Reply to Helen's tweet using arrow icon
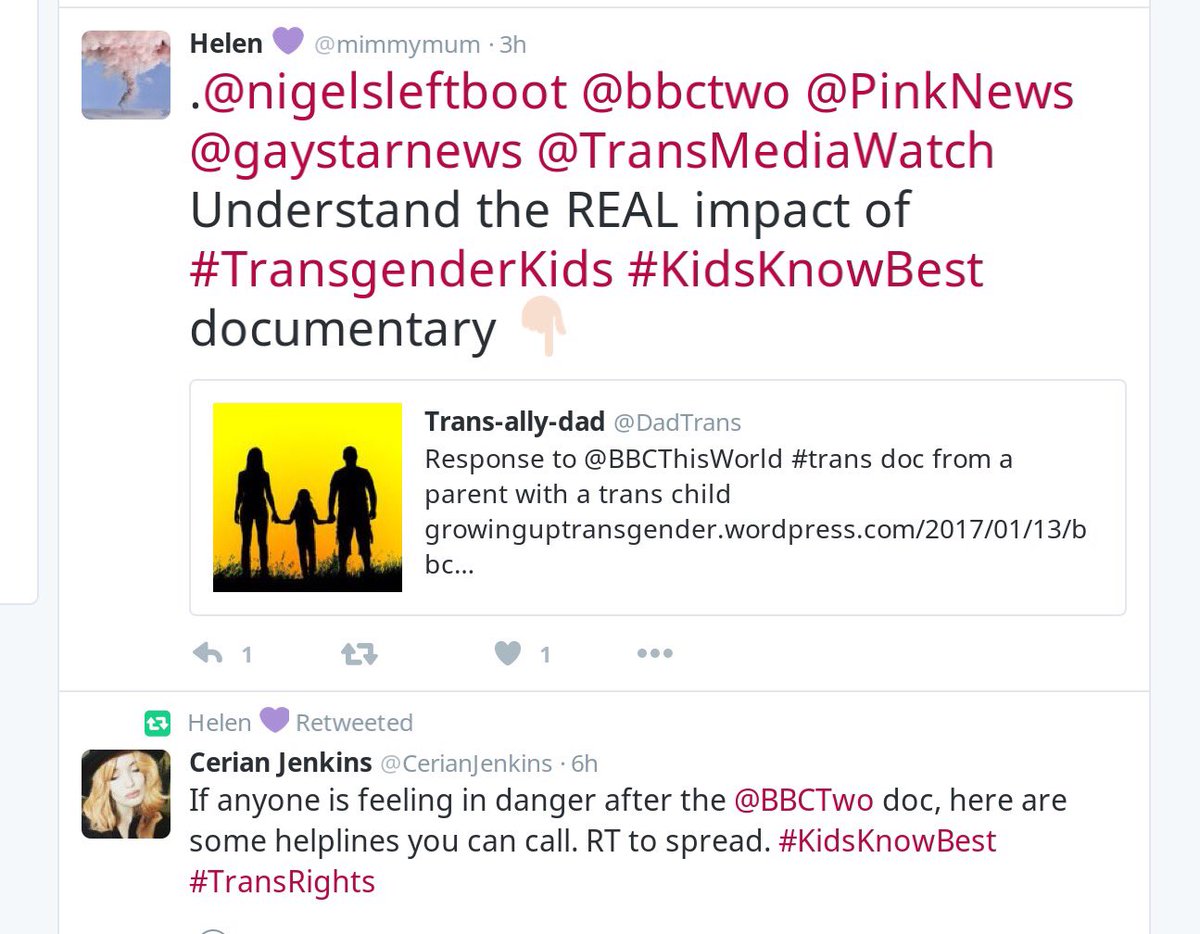 (207, 654)
